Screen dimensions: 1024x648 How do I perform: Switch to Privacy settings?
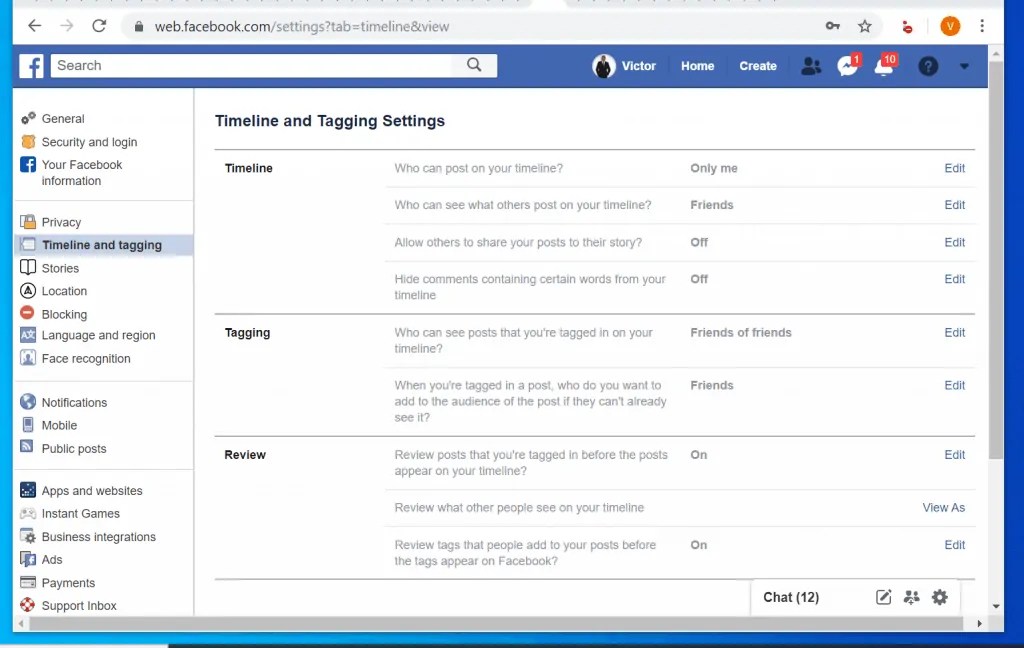point(62,221)
